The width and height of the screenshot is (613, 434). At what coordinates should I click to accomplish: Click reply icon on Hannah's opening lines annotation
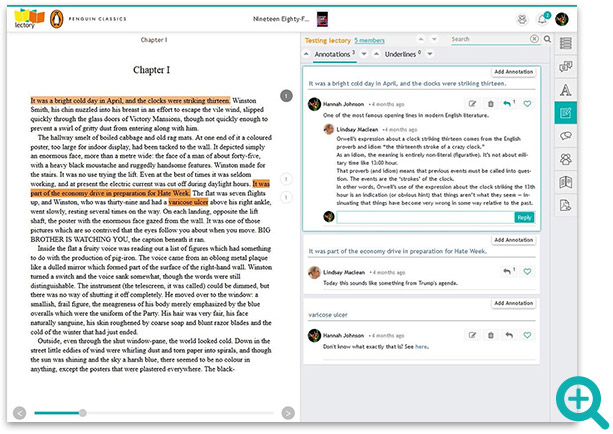509,104
